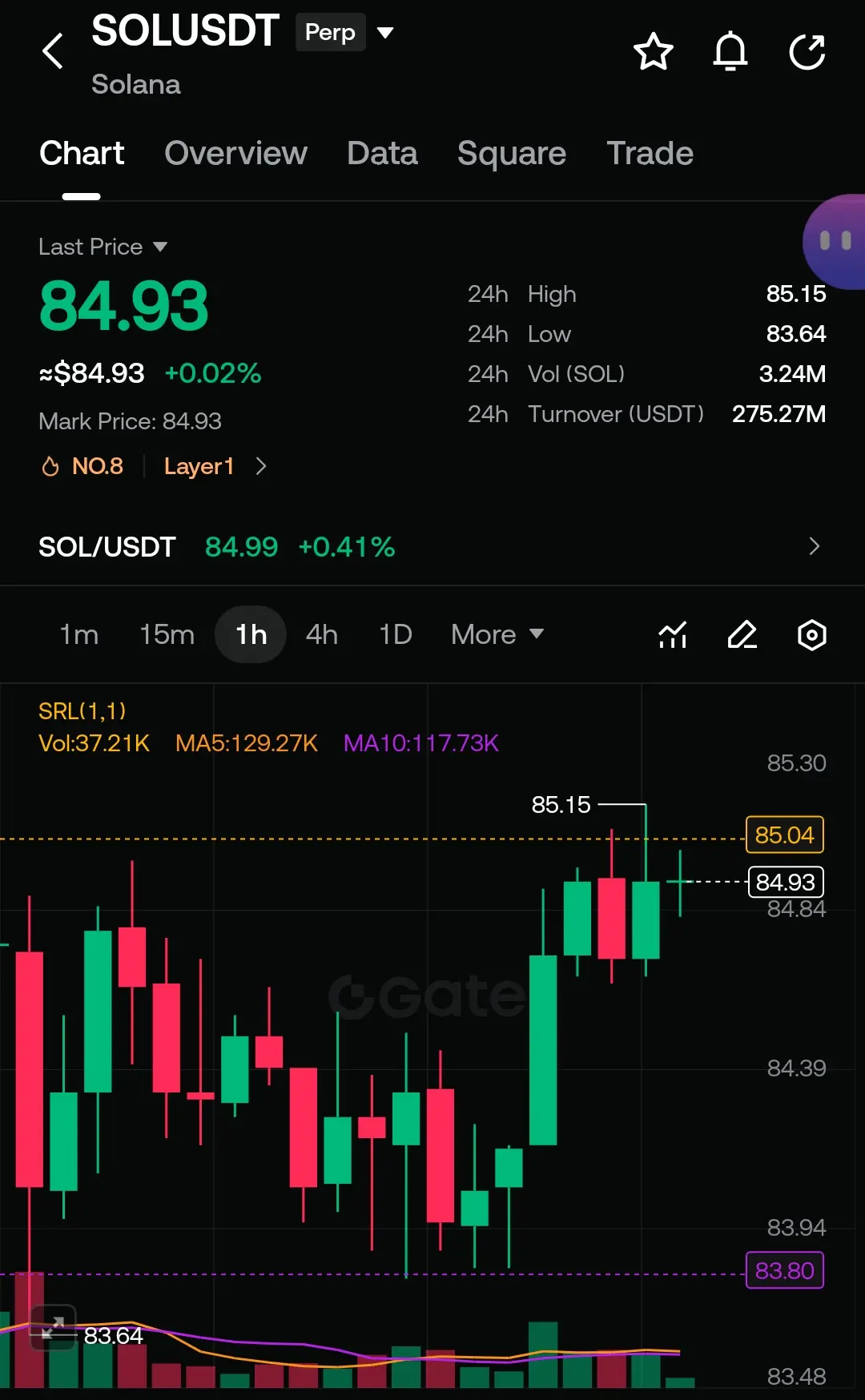Tap the 83.64 chart low annotation

tap(113, 1336)
